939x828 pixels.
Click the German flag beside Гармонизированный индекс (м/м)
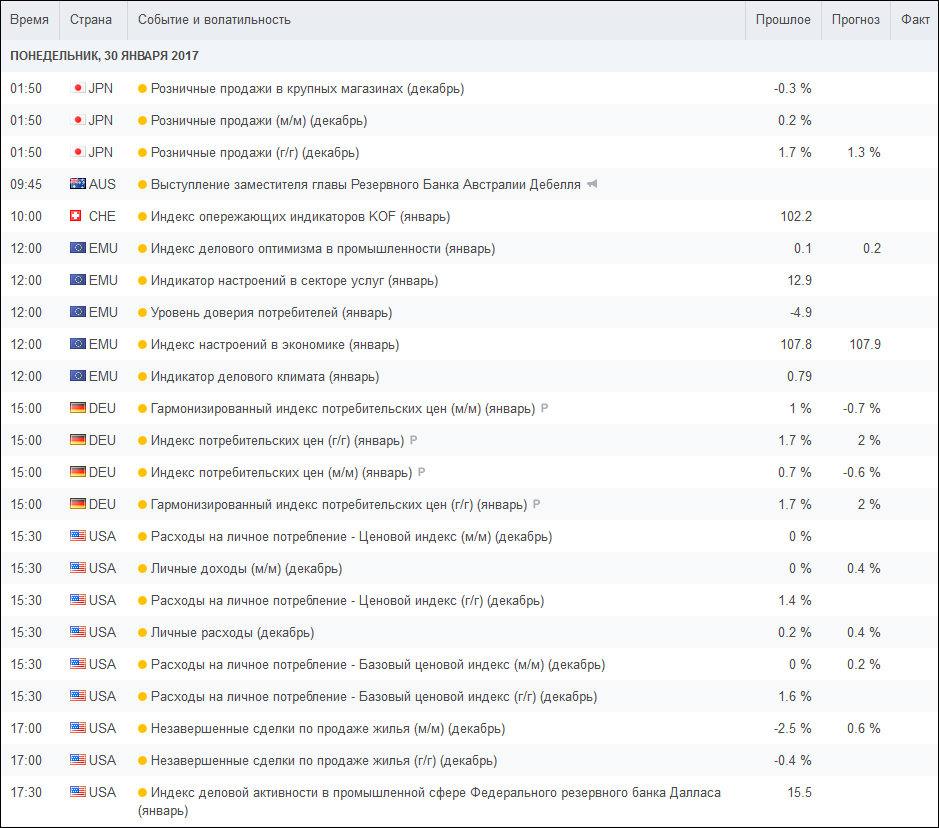click(x=78, y=408)
